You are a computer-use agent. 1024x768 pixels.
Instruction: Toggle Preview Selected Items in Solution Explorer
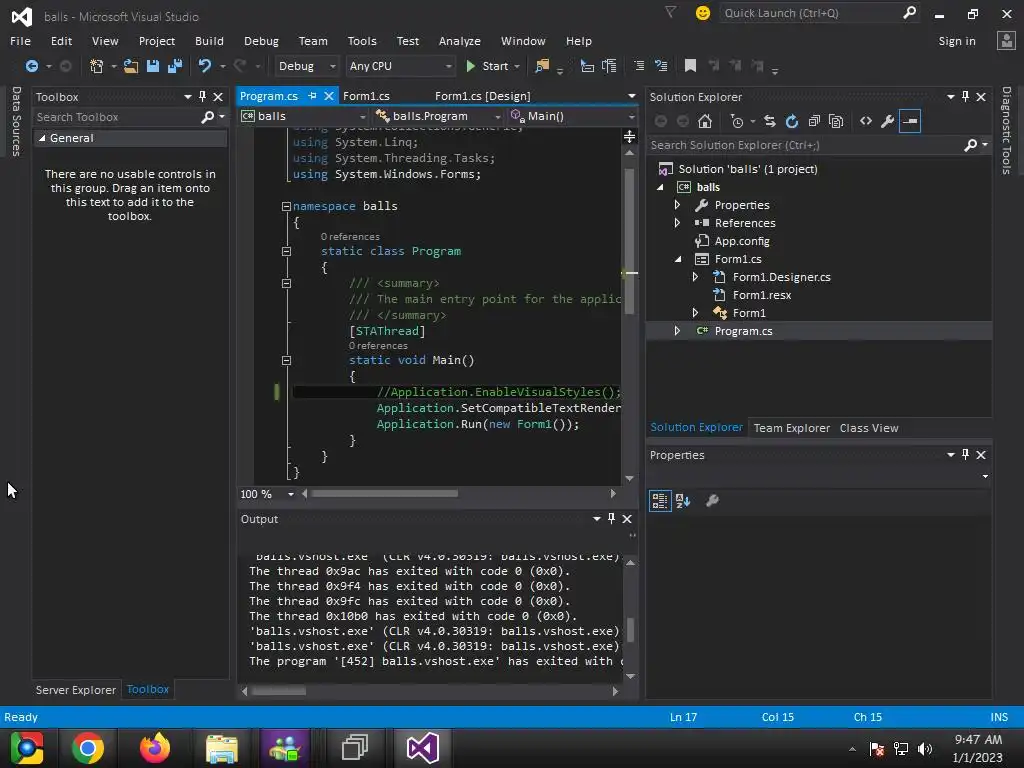pyautogui.click(x=910, y=121)
